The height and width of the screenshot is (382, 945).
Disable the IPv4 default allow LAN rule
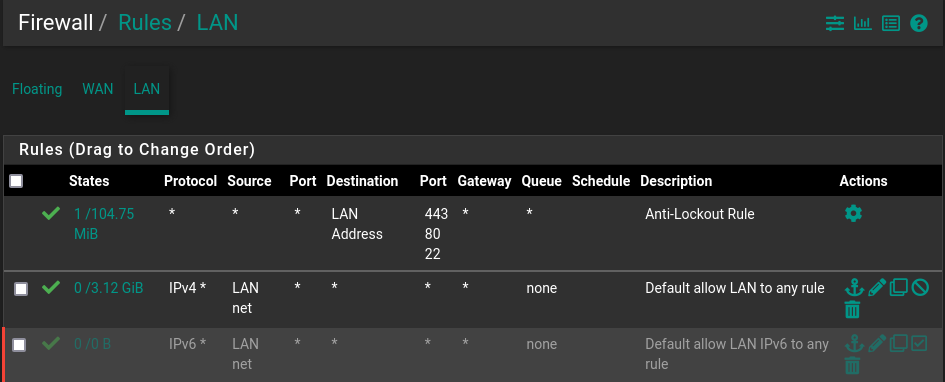[920, 287]
